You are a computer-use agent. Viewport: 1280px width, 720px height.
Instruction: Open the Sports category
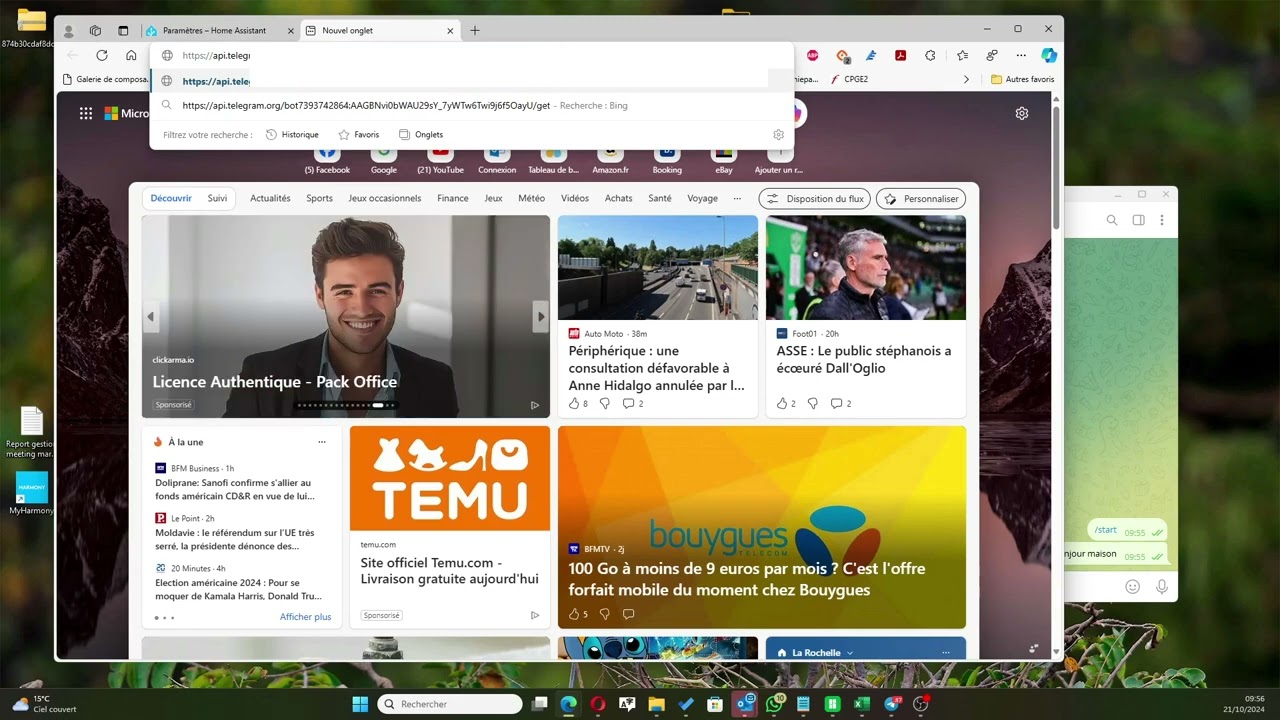click(x=319, y=198)
